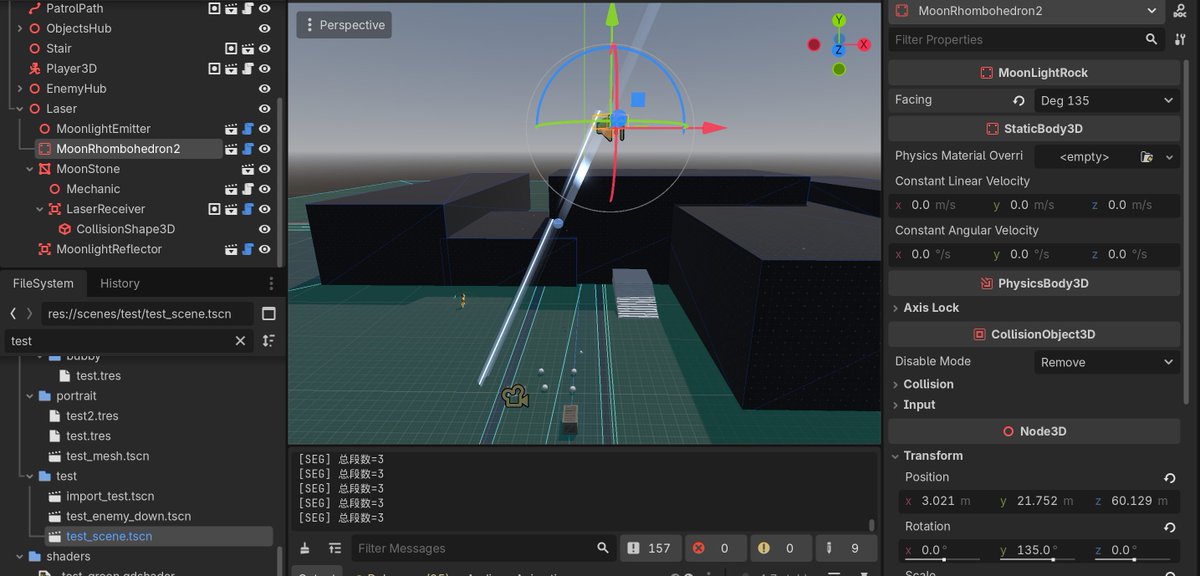Load a Physics Material Override resource
Viewport: 1200px width, 576px height.
pyautogui.click(x=1147, y=157)
